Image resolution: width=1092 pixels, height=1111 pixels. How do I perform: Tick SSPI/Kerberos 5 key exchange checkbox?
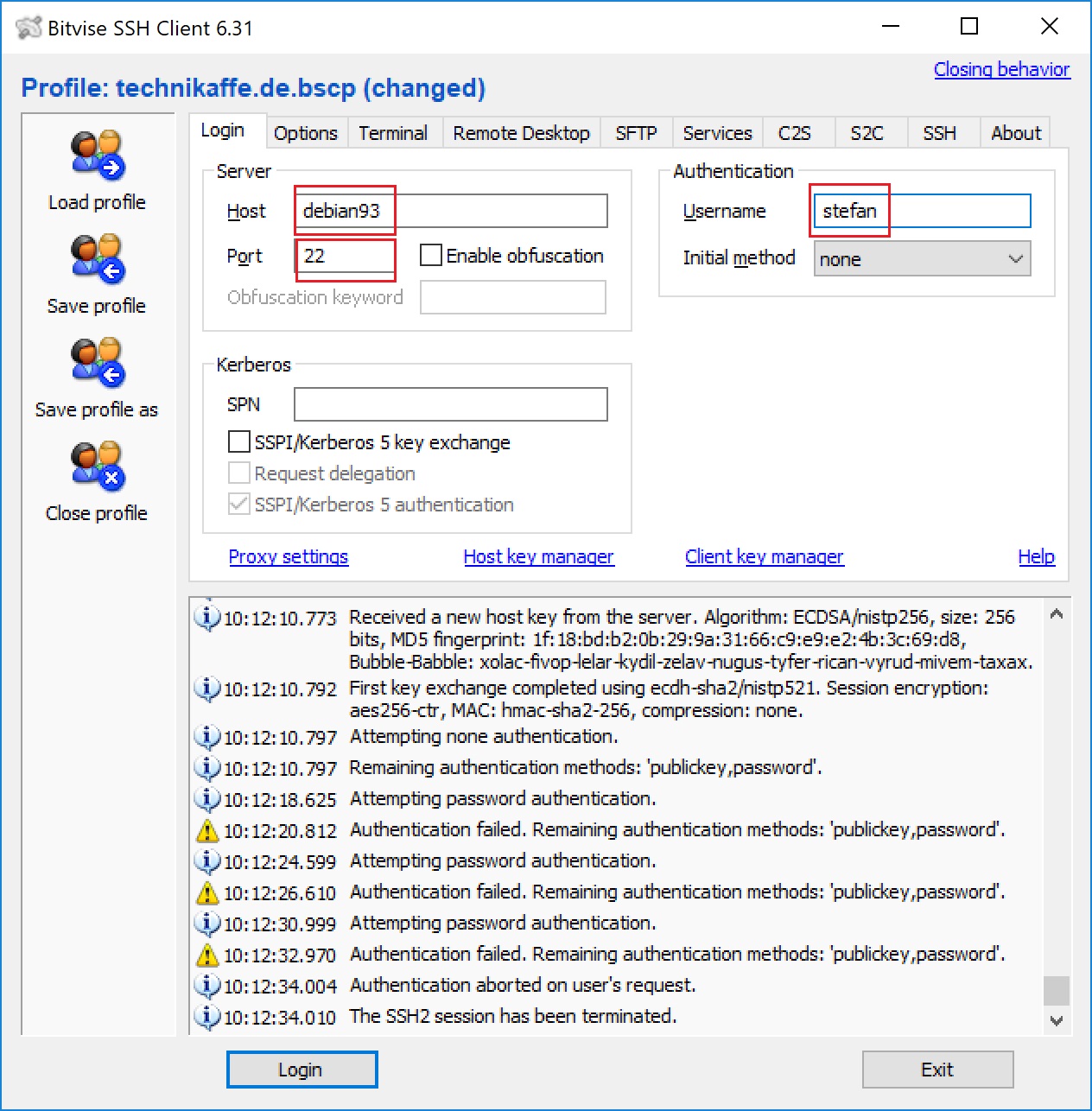(x=238, y=442)
